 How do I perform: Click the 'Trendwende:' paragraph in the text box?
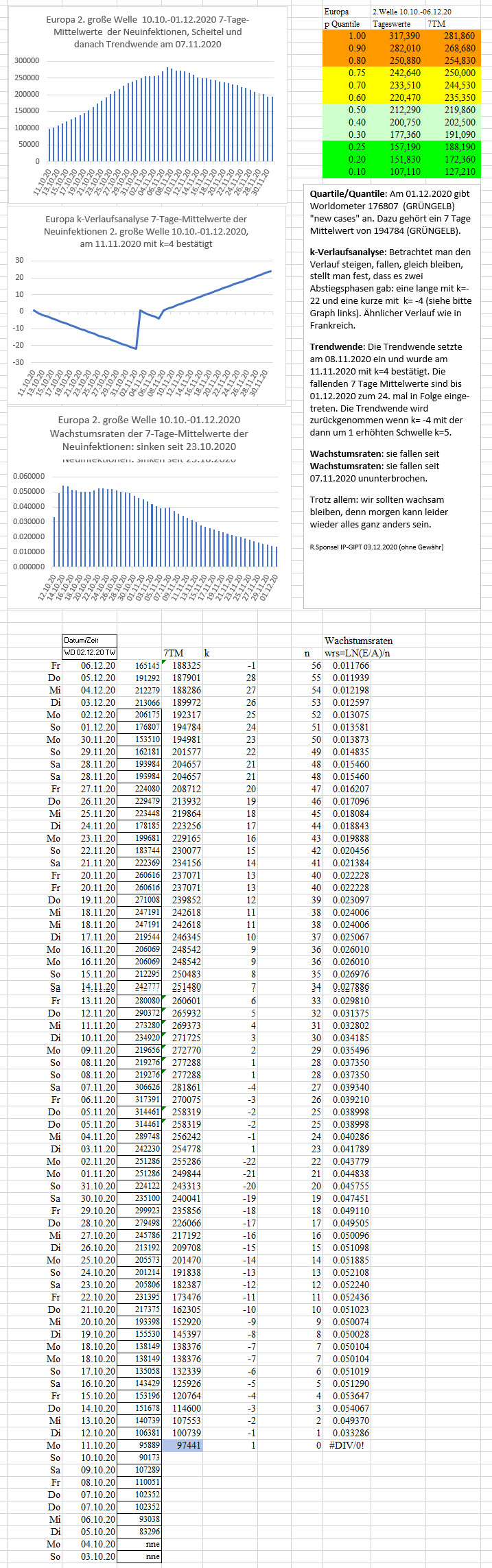click(390, 390)
